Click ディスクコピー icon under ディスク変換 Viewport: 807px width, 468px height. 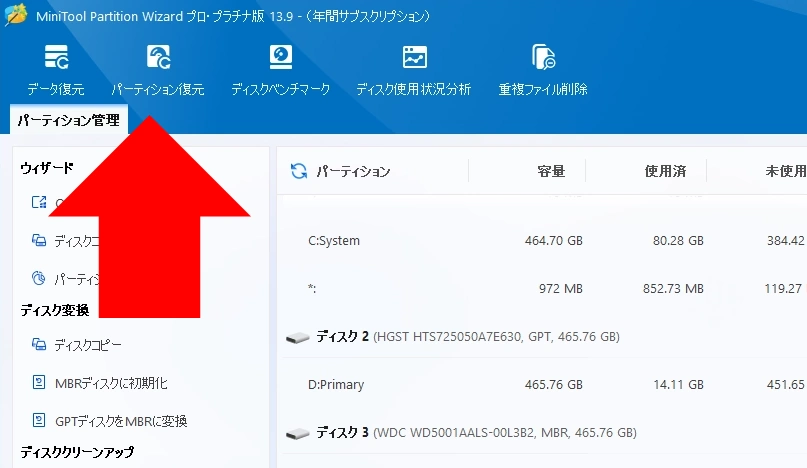[39, 344]
